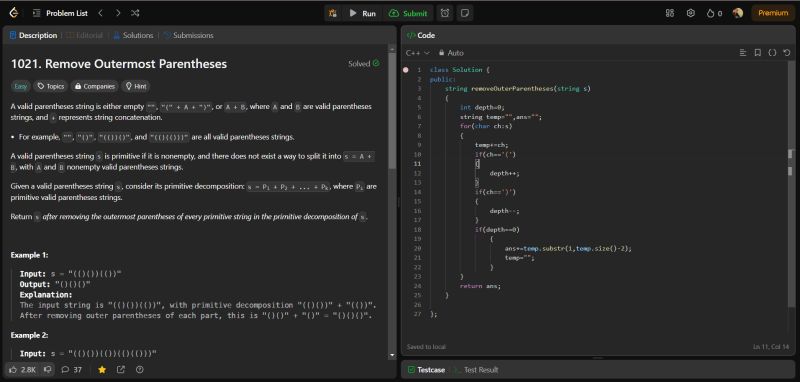Click the description panel scrollbar thumb

pyautogui.click(x=392, y=111)
